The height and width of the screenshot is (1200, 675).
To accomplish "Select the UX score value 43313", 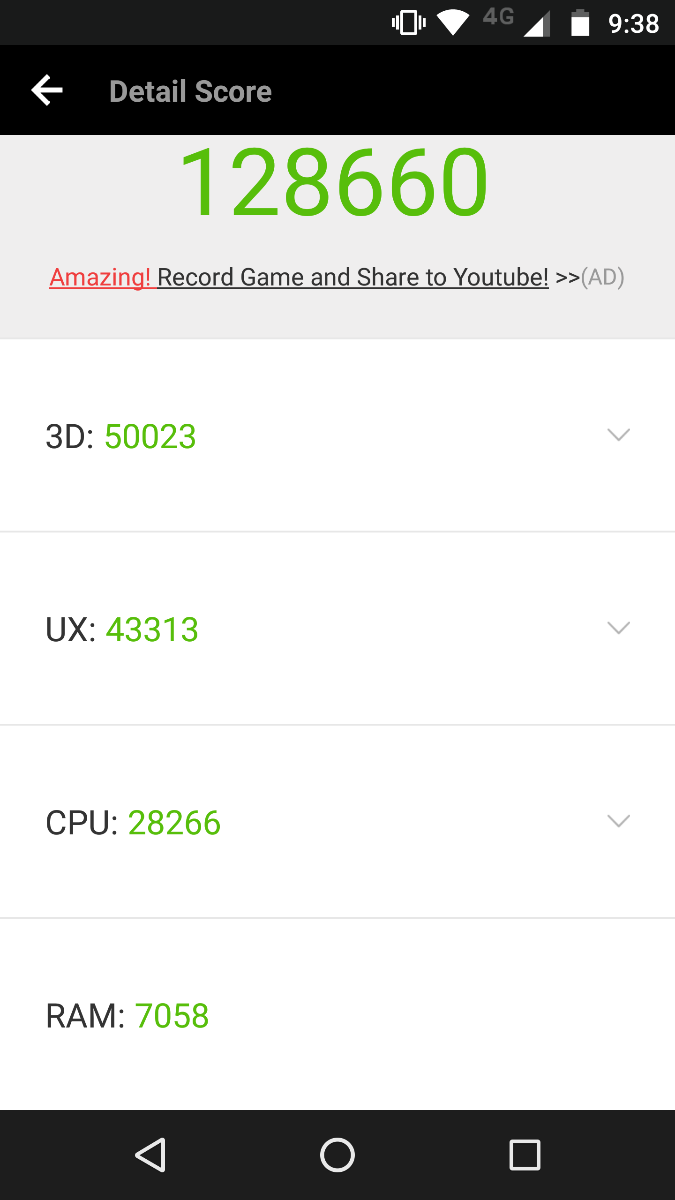I will click(x=152, y=630).
